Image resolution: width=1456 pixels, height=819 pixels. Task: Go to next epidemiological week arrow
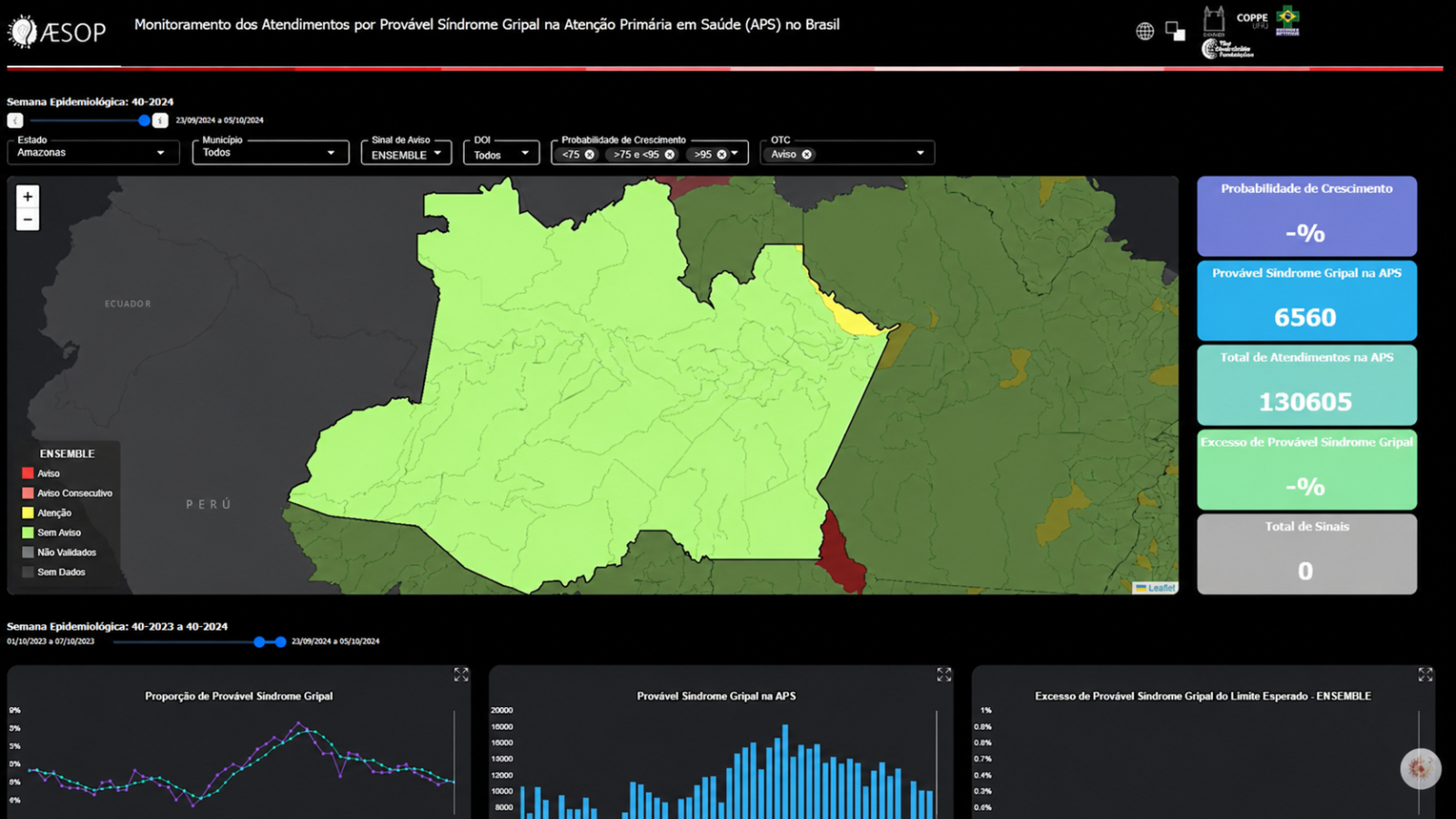click(x=160, y=120)
